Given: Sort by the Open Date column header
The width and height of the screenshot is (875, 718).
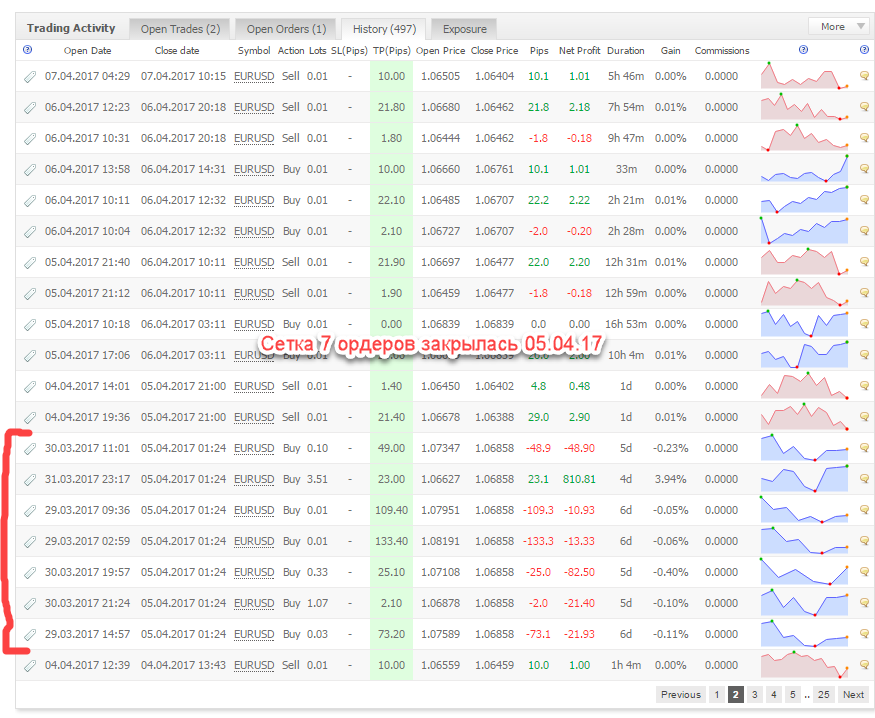Looking at the screenshot, I should pos(88,51).
